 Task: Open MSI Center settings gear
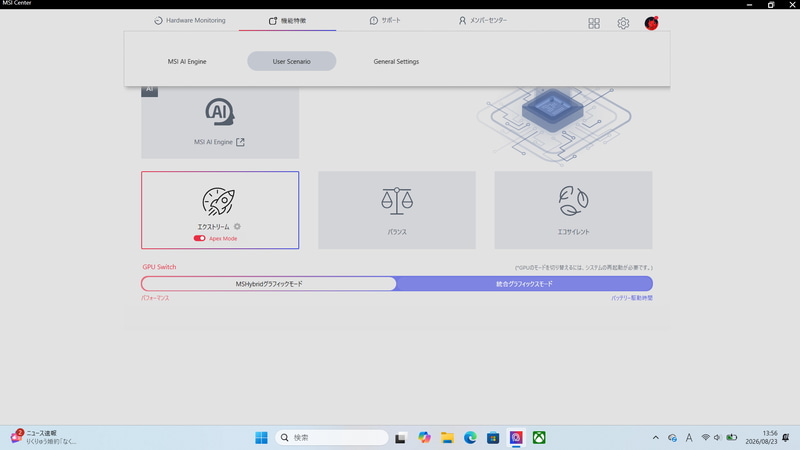[x=623, y=23]
